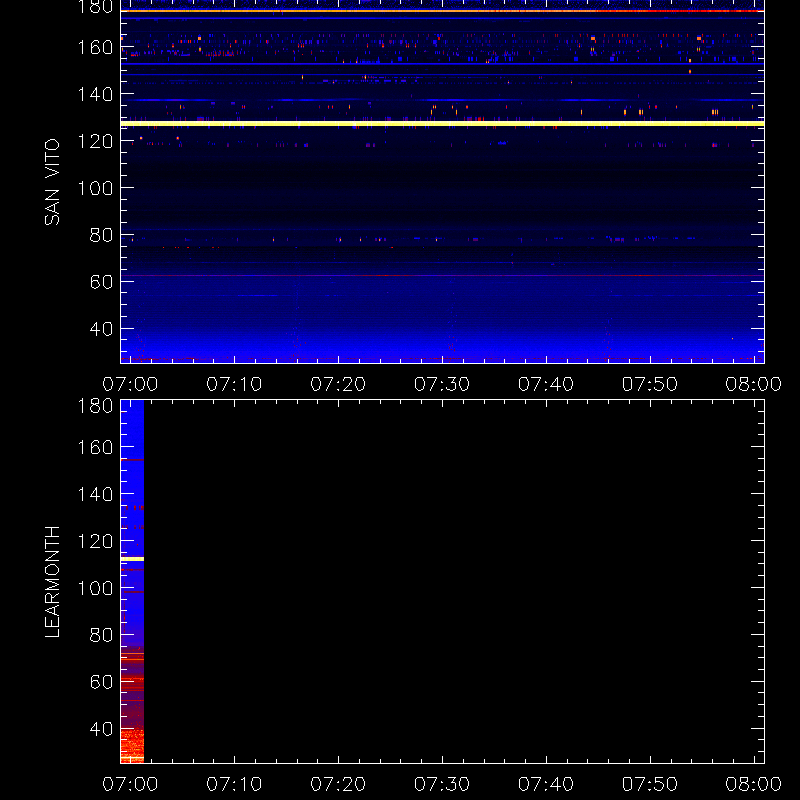Pick the 100 tick label on LEARMONTH plot
The image size is (800, 800).
pos(95,588)
